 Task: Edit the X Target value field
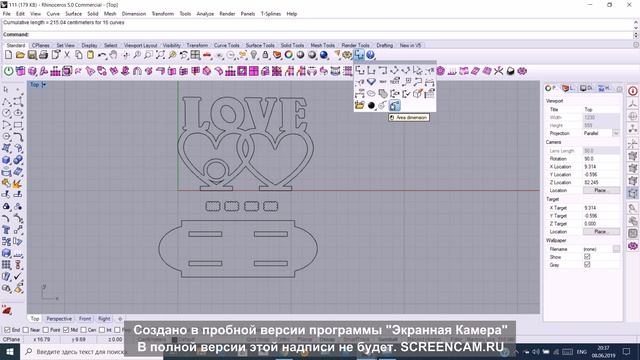pyautogui.click(x=601, y=208)
